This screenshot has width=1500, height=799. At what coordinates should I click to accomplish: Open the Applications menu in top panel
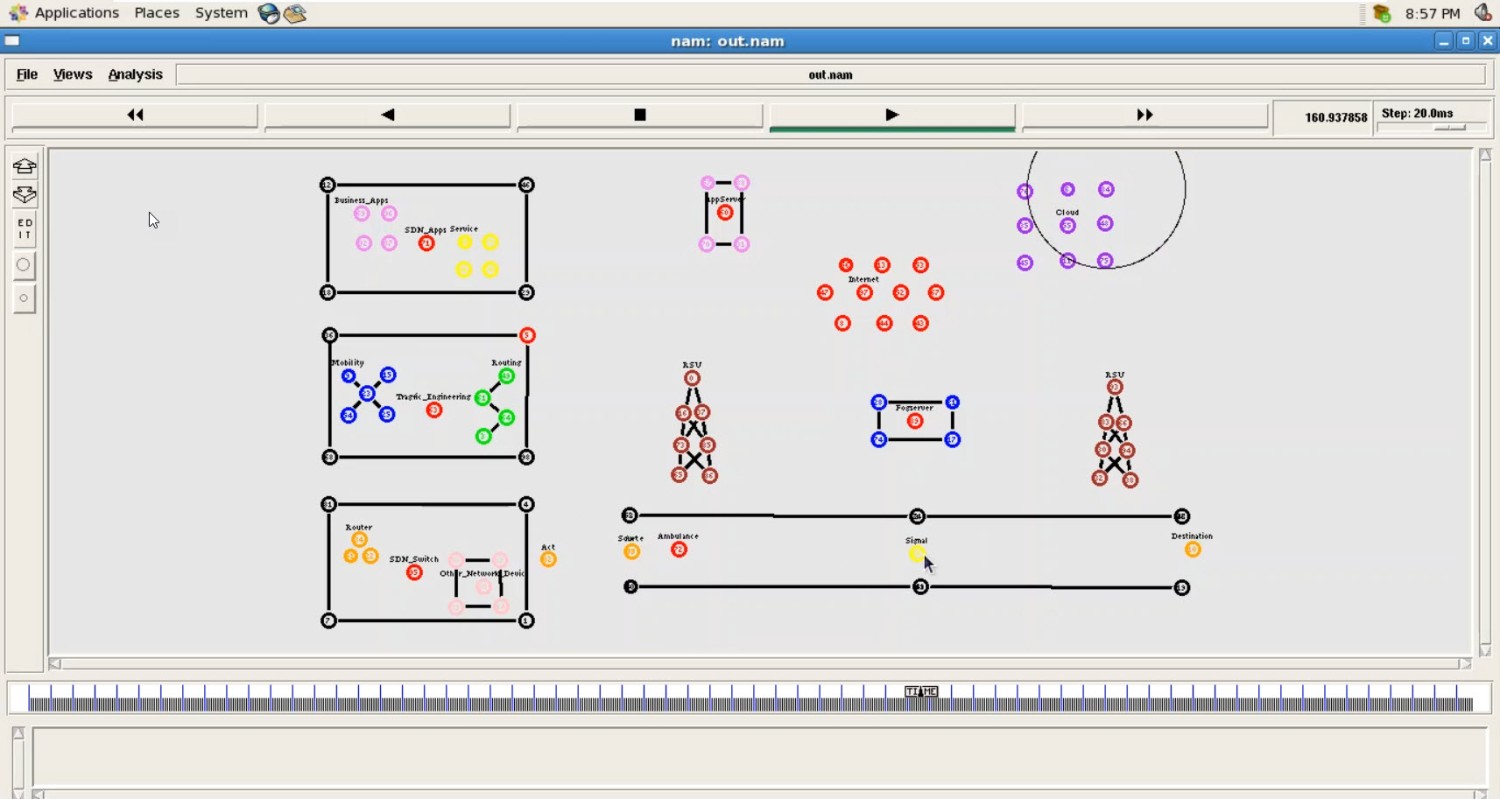point(76,13)
